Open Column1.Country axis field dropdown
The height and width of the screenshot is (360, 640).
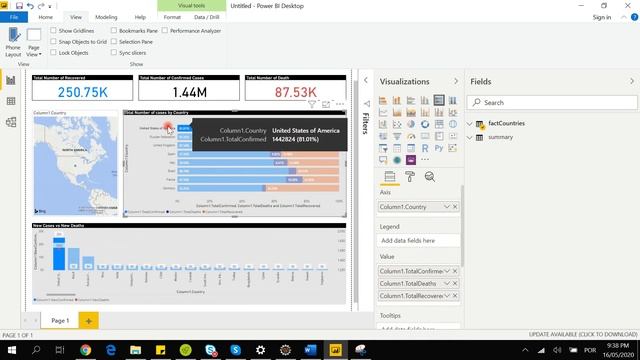[x=447, y=207]
